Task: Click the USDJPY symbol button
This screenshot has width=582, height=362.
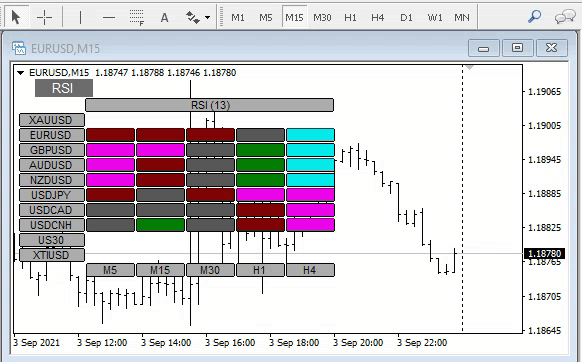Action: coord(52,195)
